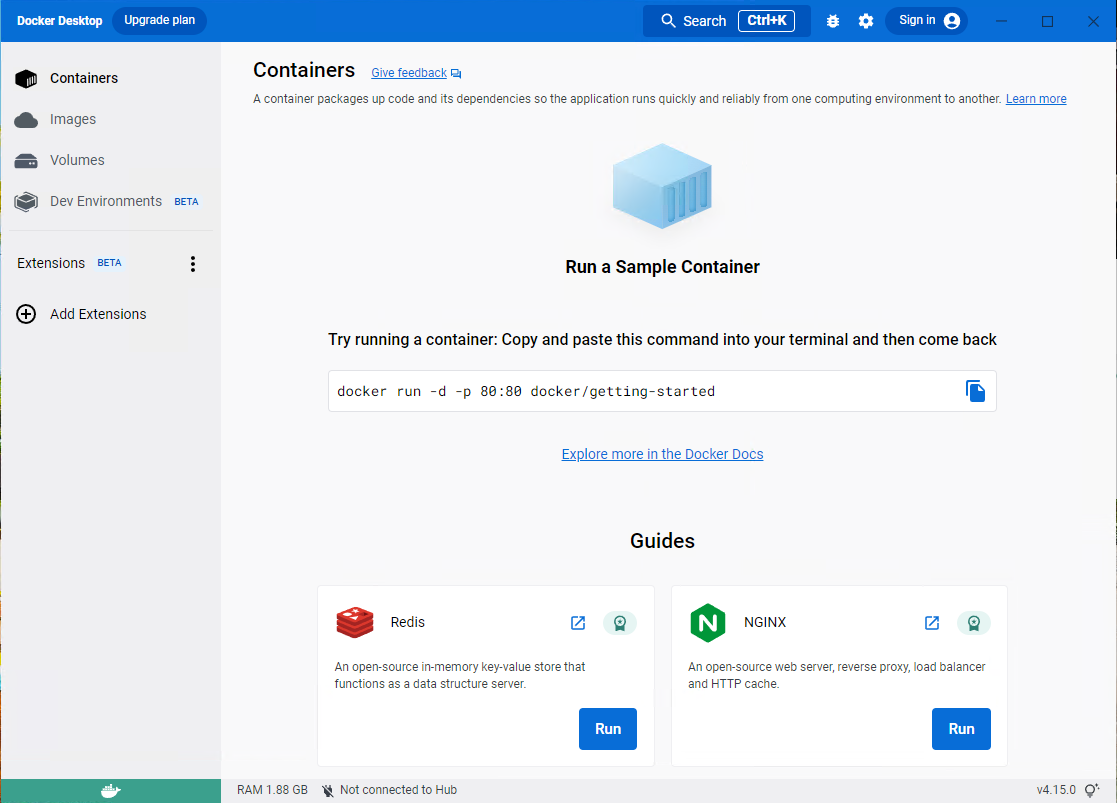1117x803 pixels.
Task: Click the Not connected to Hub text
Action: click(x=398, y=790)
